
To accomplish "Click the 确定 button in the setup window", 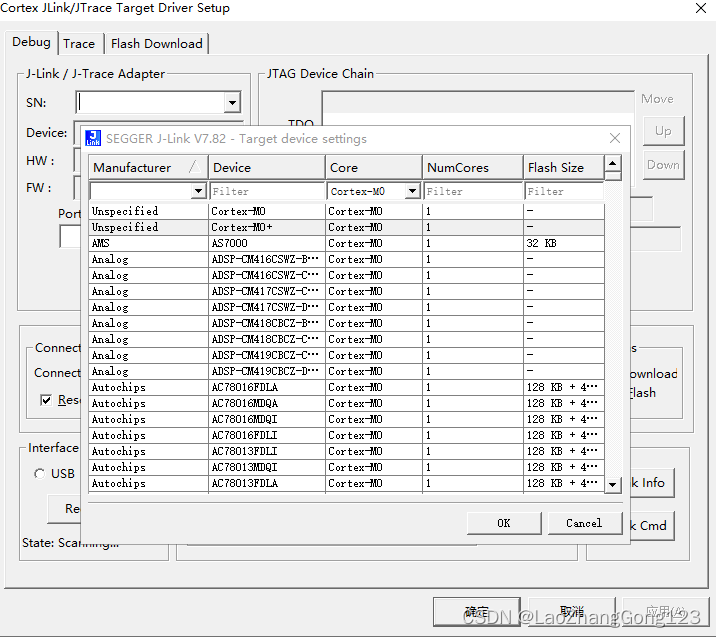I will pyautogui.click(x=477, y=612).
